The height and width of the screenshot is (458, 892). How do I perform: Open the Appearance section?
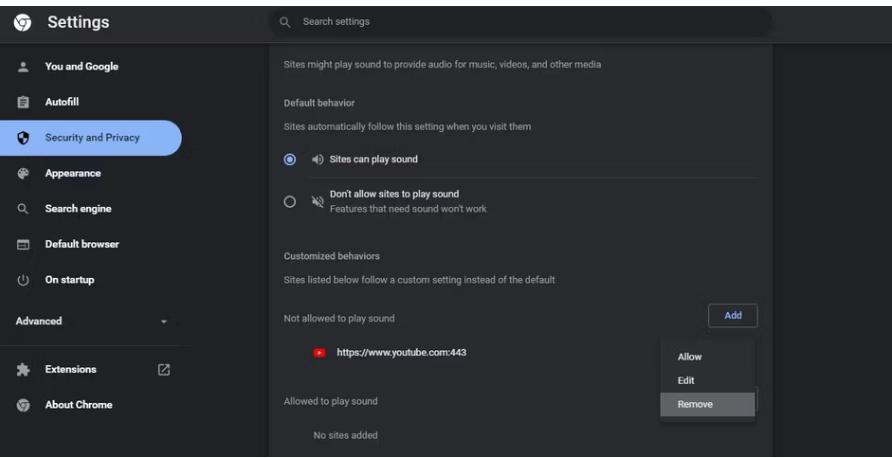click(x=73, y=174)
